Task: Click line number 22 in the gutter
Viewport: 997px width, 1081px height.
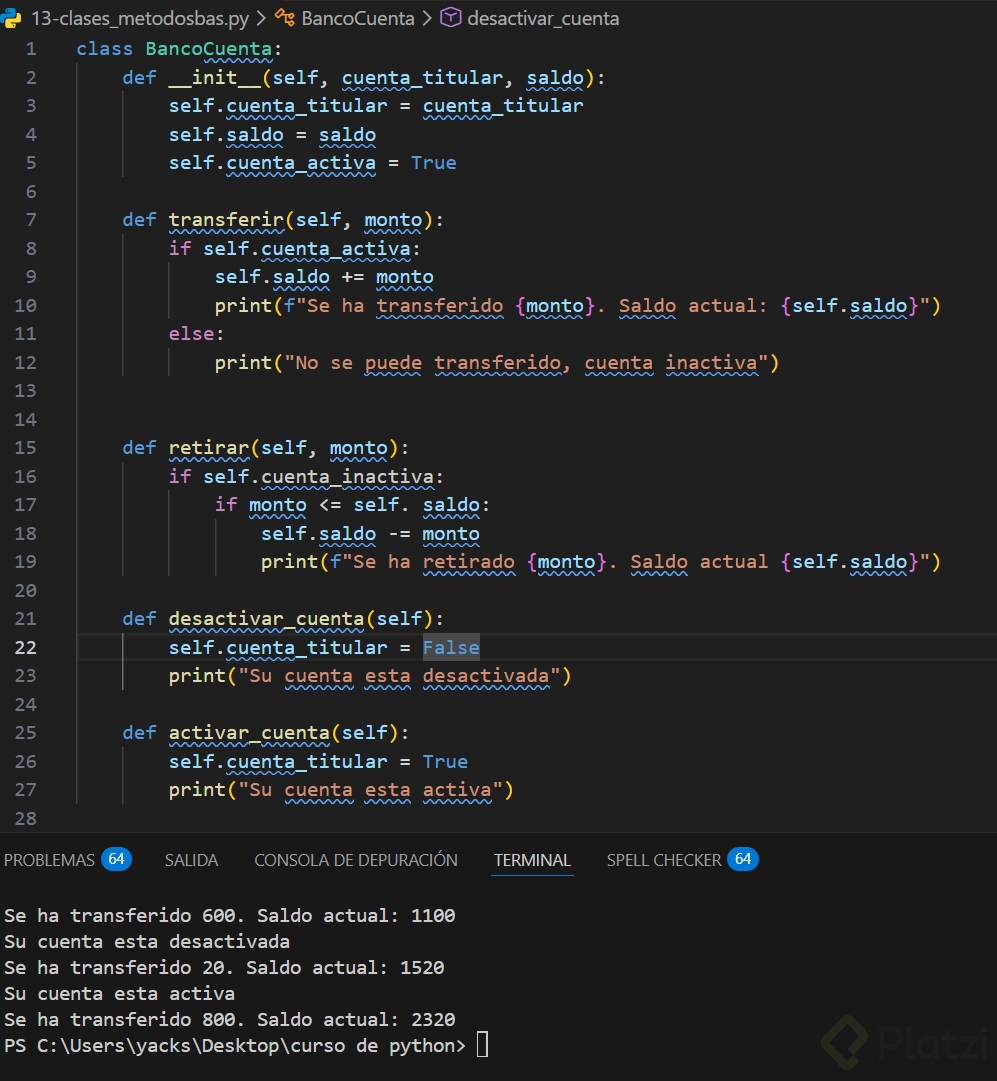Action: (x=26, y=647)
